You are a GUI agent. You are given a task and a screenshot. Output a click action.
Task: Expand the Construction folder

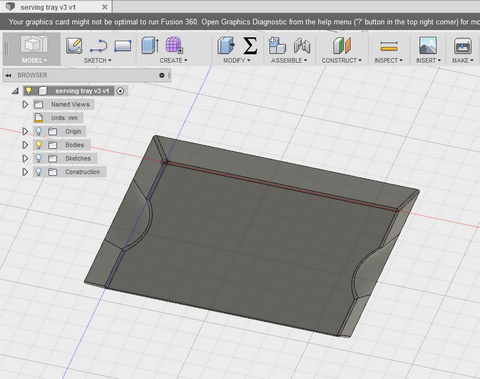coord(25,172)
